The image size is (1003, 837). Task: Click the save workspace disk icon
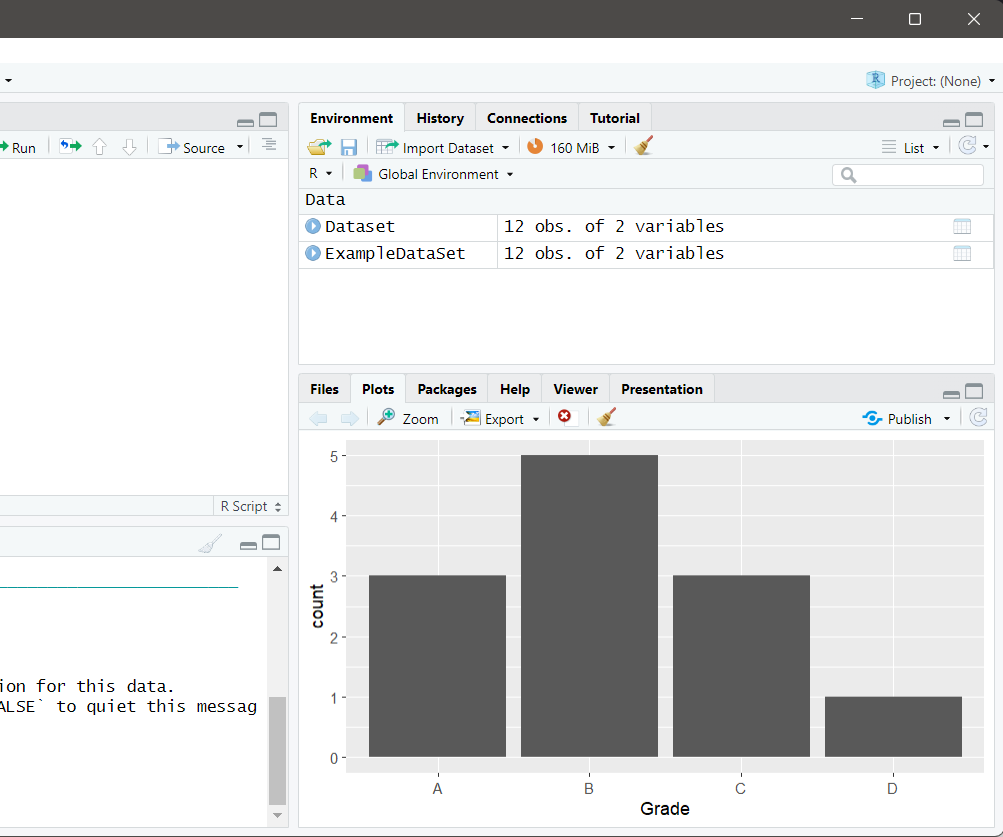[348, 146]
